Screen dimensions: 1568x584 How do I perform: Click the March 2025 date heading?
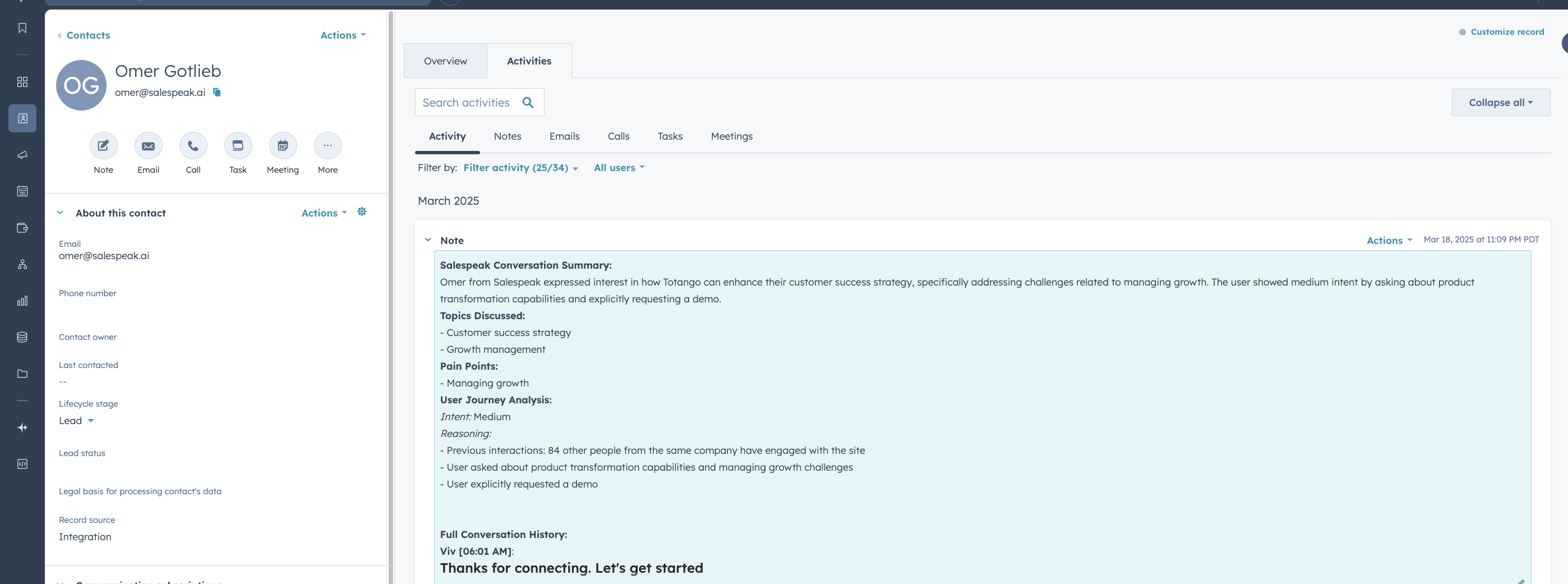click(448, 200)
